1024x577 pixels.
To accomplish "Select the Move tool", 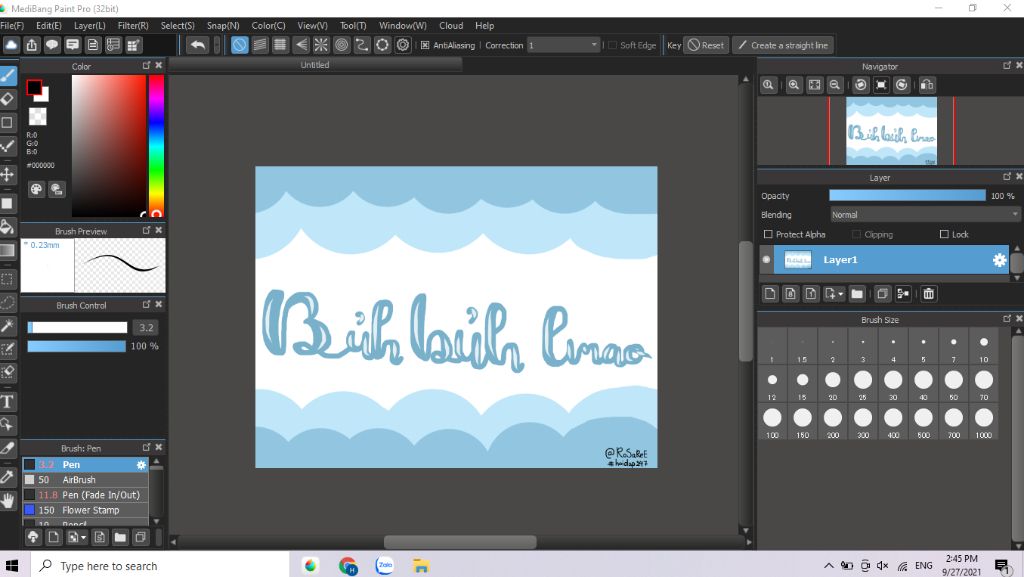I will coord(7,174).
